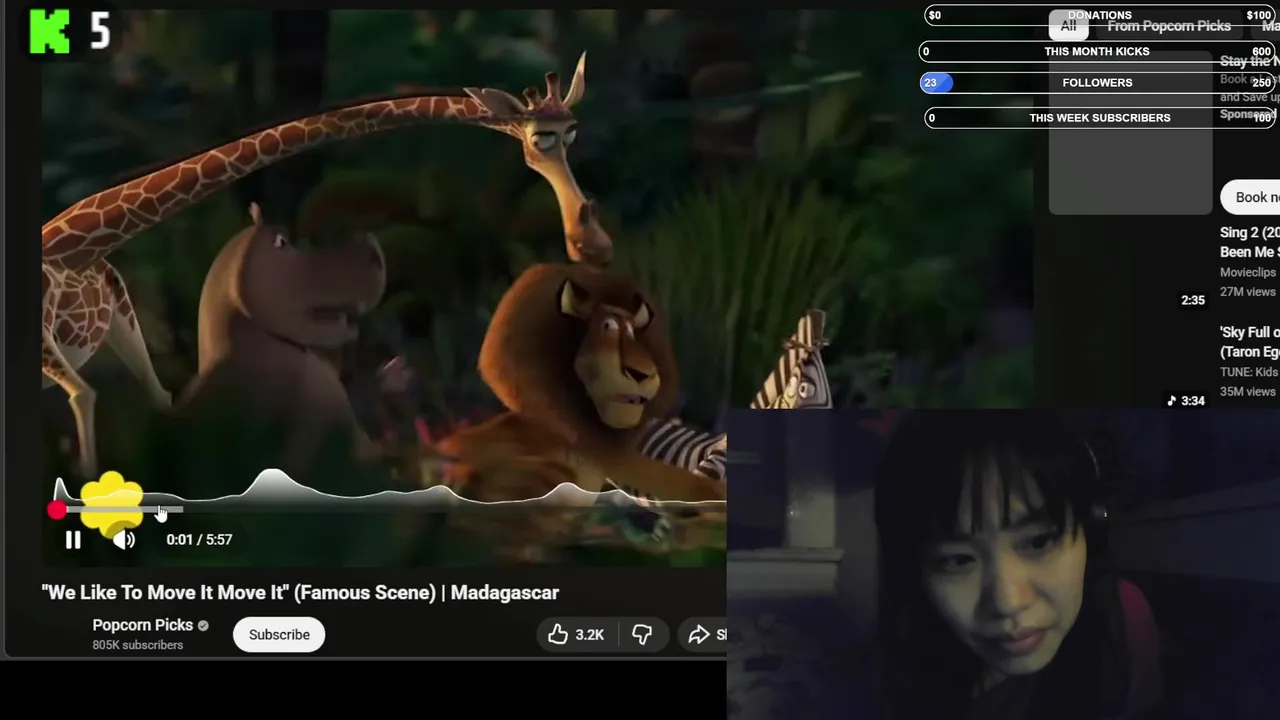This screenshot has width=1280, height=720.
Task: Click the DONATIONS goal bar
Action: [x=1100, y=15]
